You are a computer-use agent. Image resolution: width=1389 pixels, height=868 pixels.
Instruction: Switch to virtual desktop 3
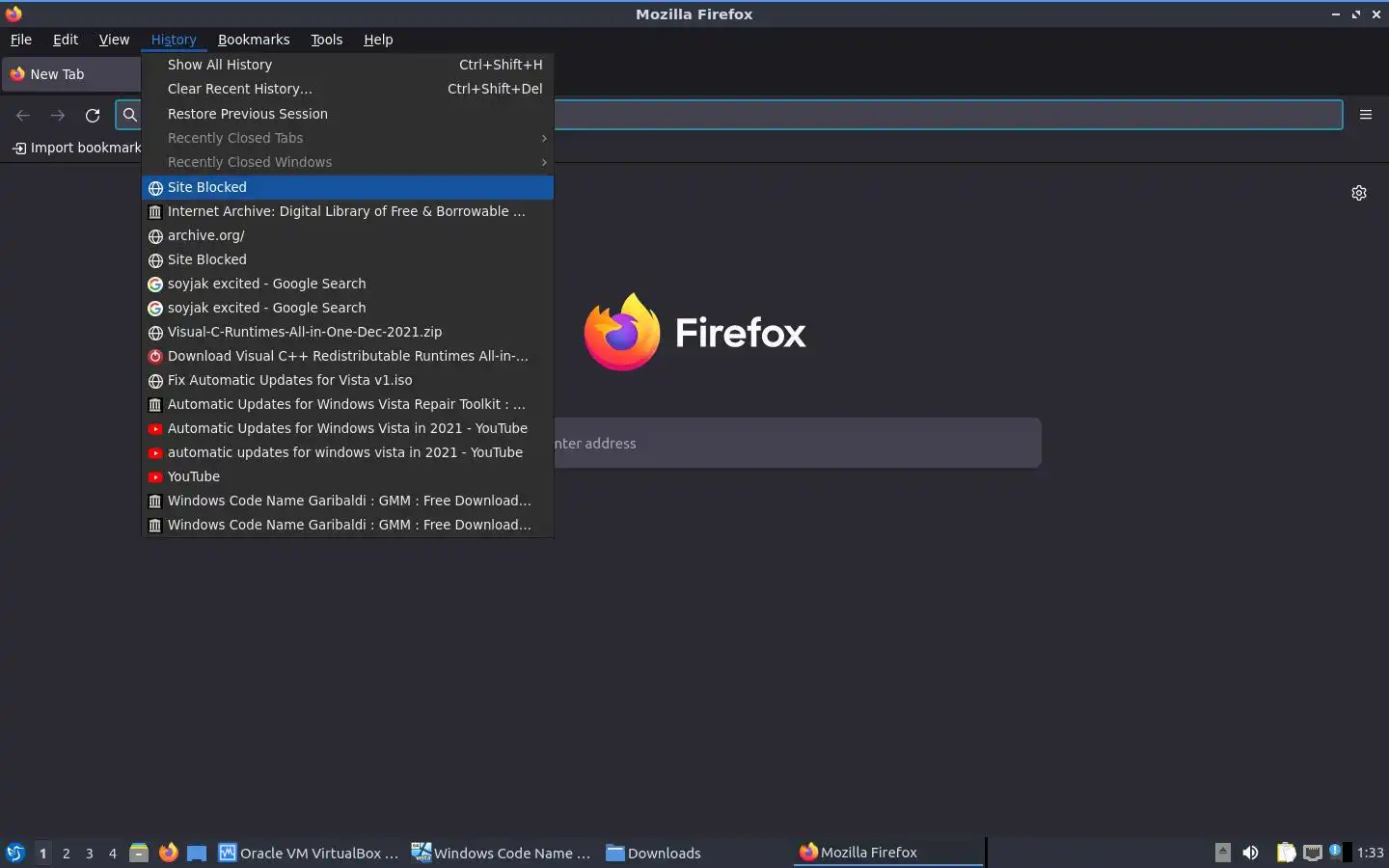(89, 853)
